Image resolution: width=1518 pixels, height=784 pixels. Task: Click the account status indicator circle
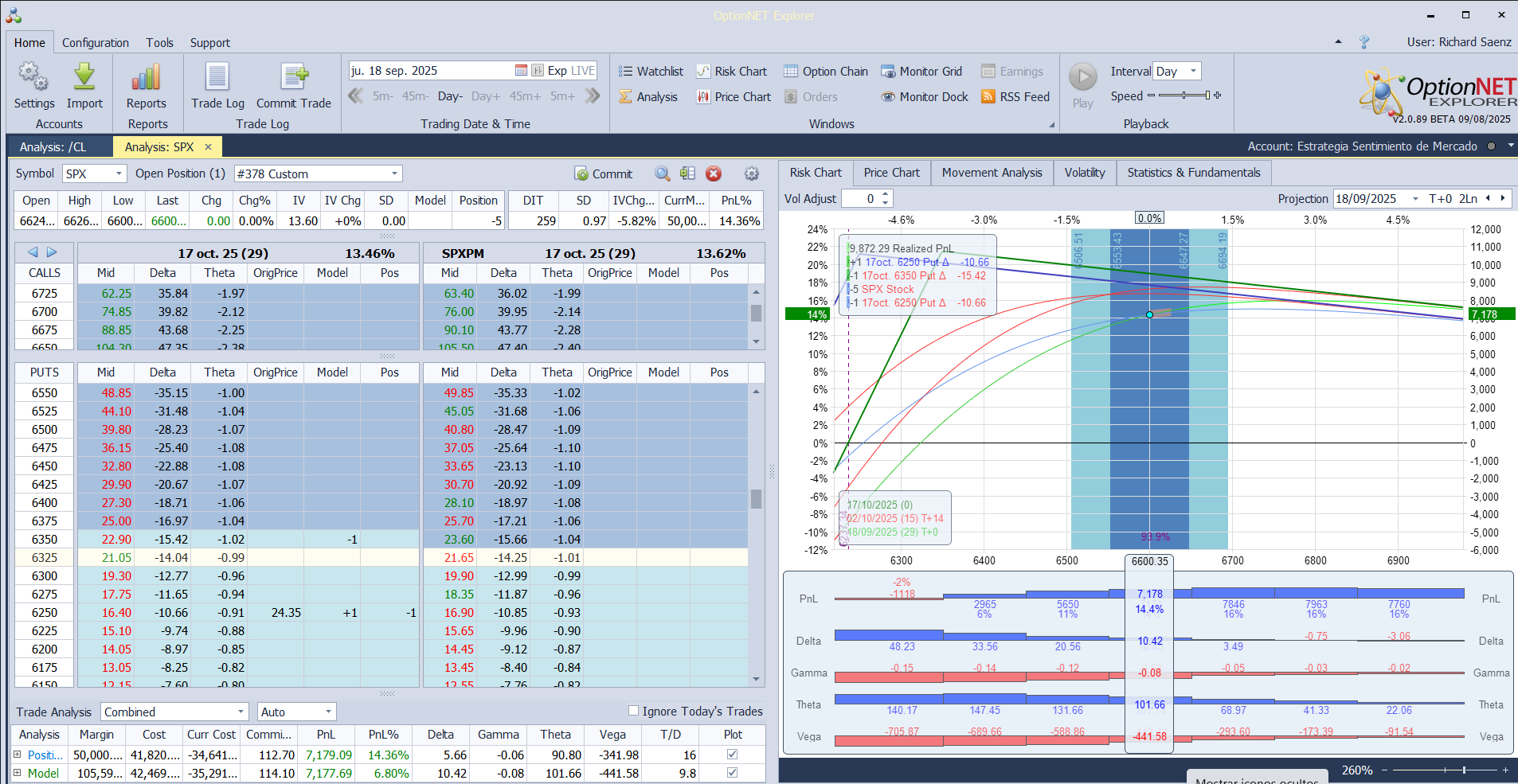[x=1491, y=146]
